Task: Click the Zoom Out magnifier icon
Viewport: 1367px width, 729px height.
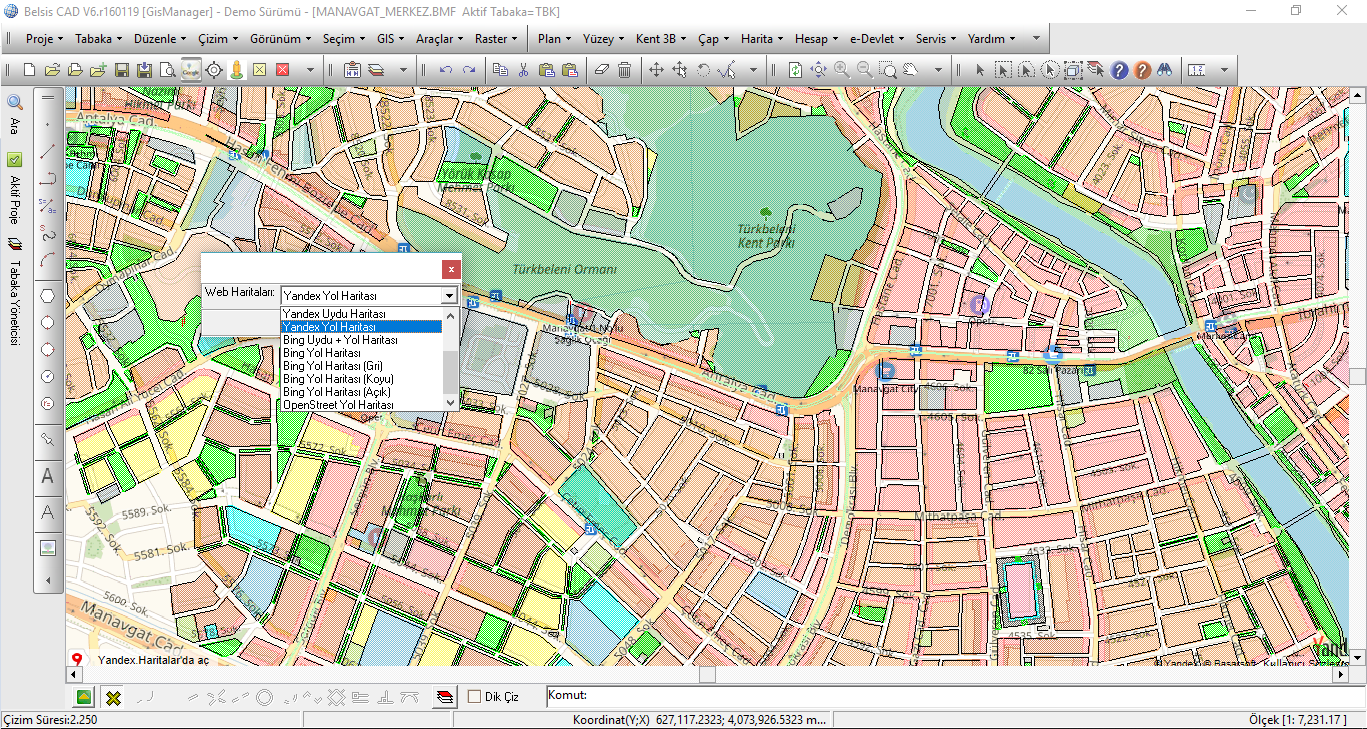Action: click(x=865, y=70)
